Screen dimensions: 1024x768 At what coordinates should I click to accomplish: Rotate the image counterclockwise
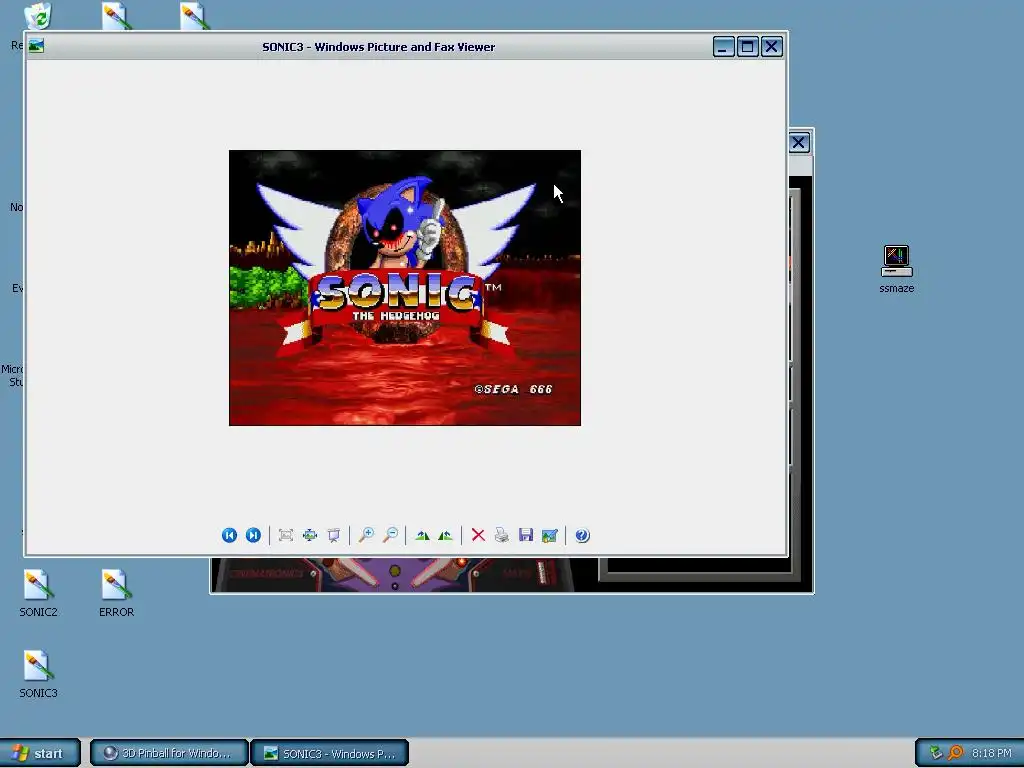tap(445, 536)
